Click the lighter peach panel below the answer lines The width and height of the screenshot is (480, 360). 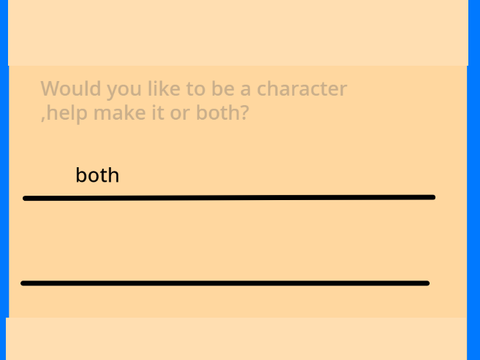coord(236,339)
